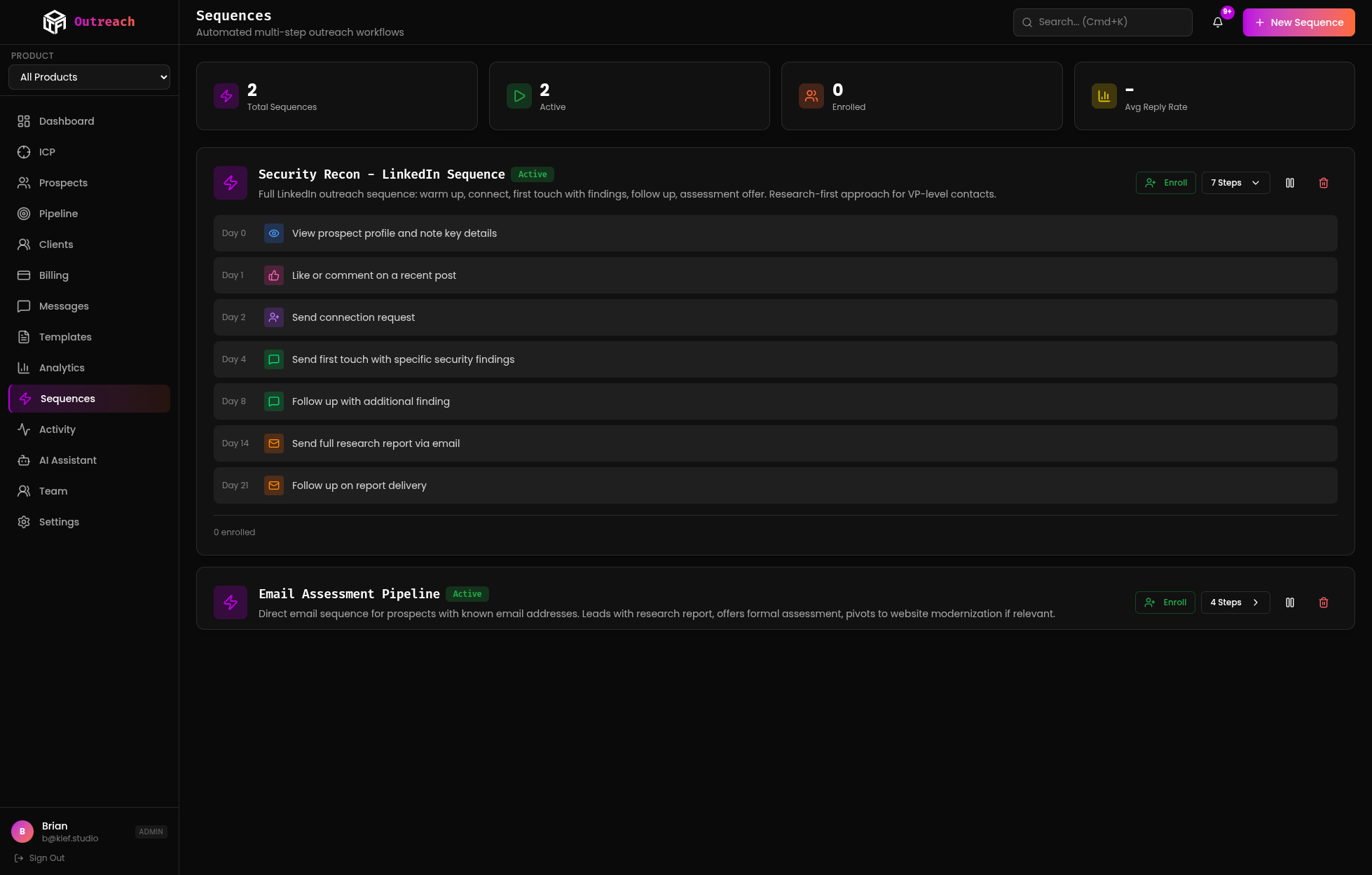Open the AI Assistant from the sidebar

67,460
